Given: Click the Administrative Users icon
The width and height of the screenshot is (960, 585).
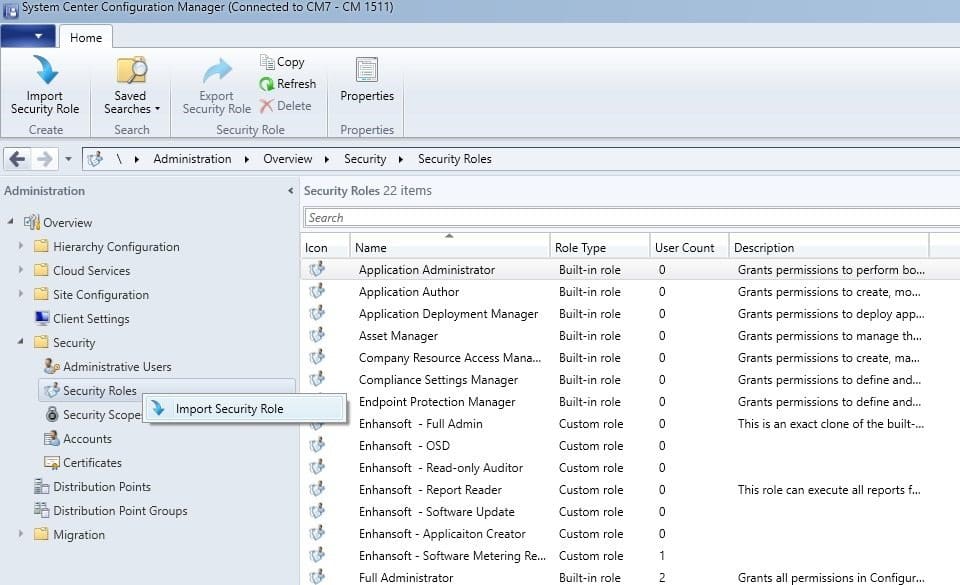Looking at the screenshot, I should 51,366.
